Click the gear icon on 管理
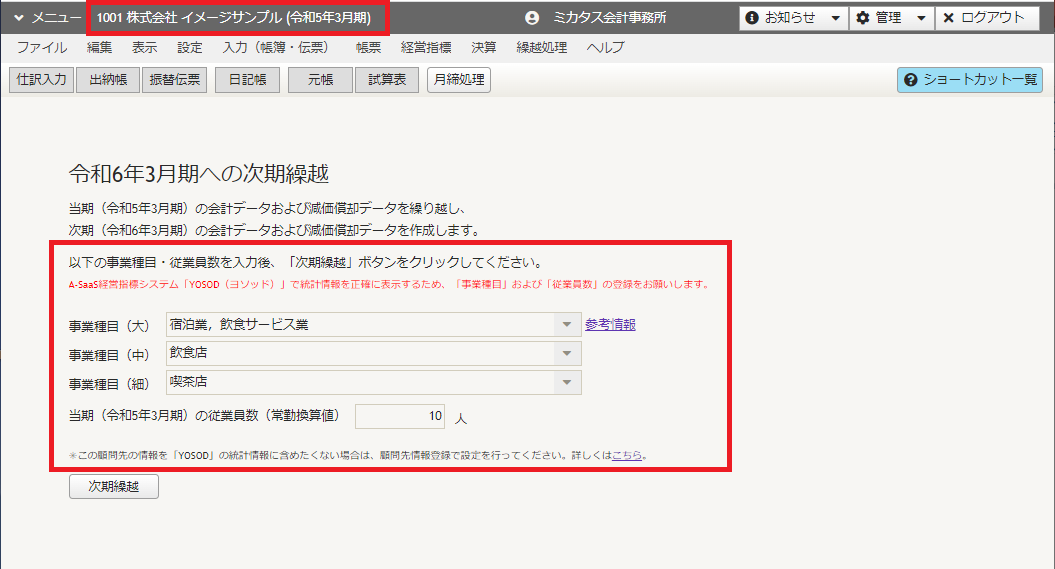This screenshot has height=569, width=1055. [863, 17]
